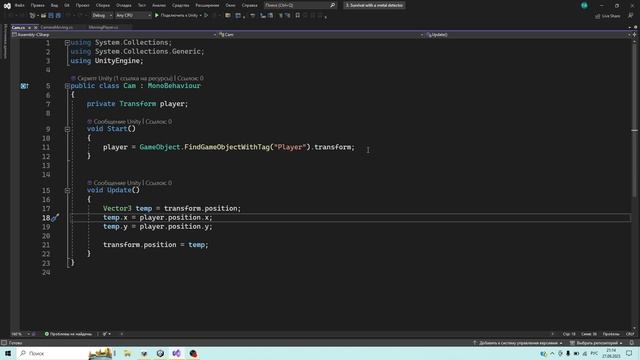Open the Тест menu

141,5
